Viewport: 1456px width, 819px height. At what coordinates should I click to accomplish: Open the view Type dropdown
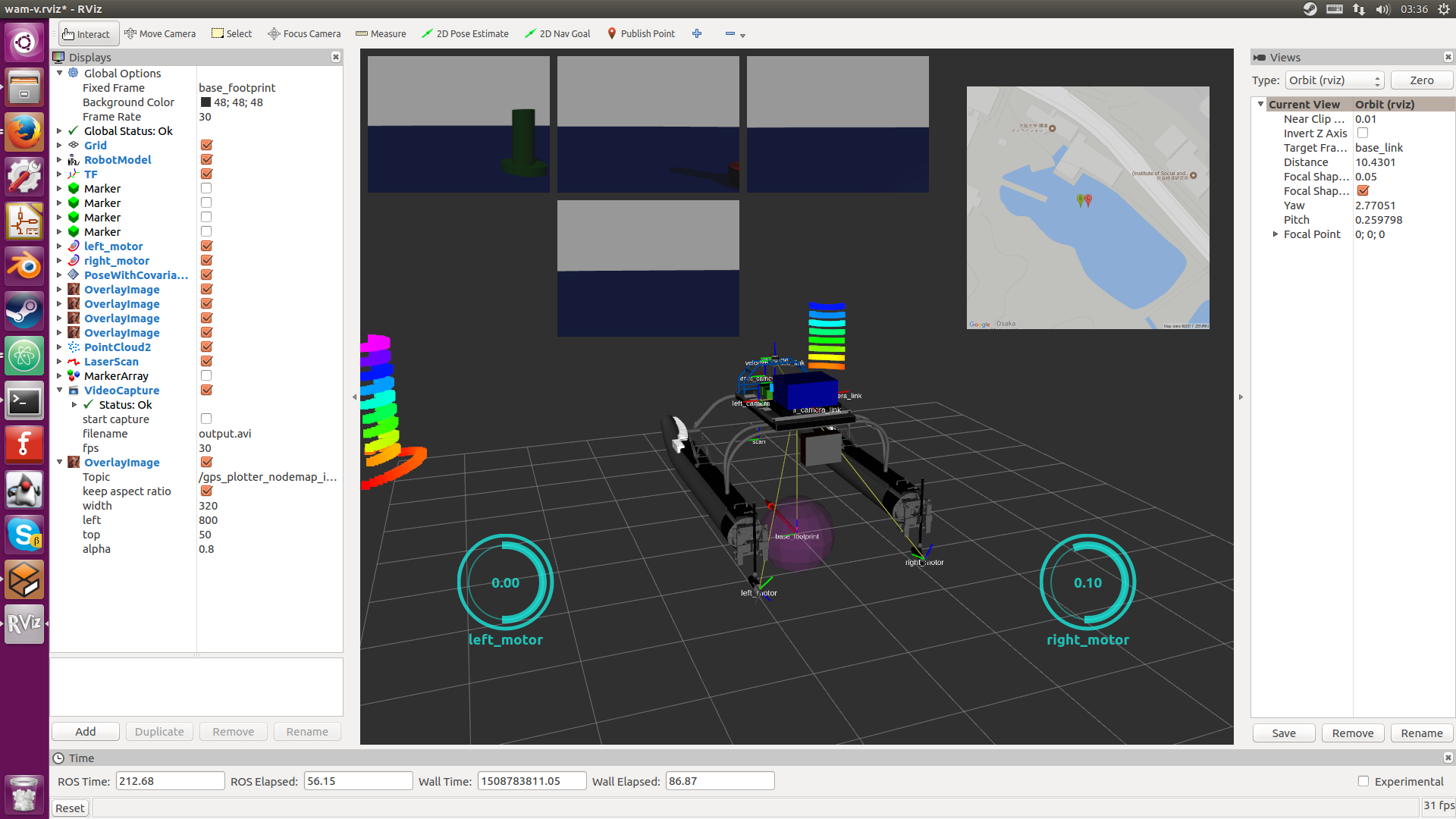point(1334,80)
